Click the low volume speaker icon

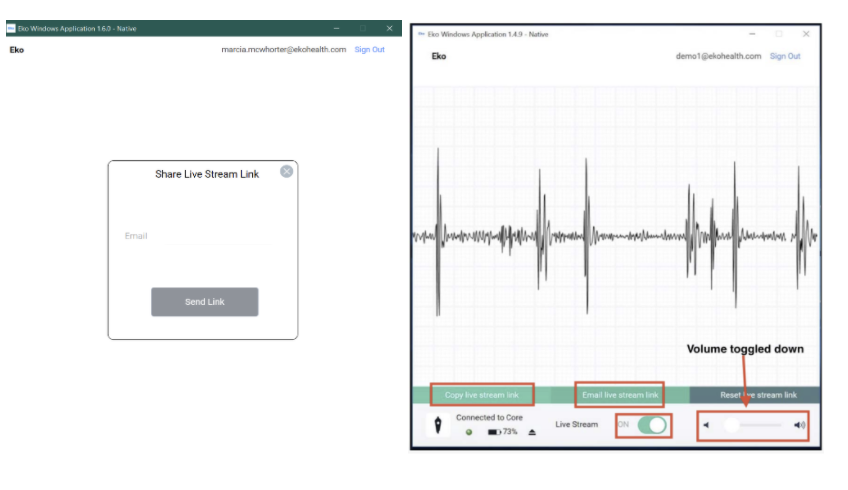click(x=706, y=425)
